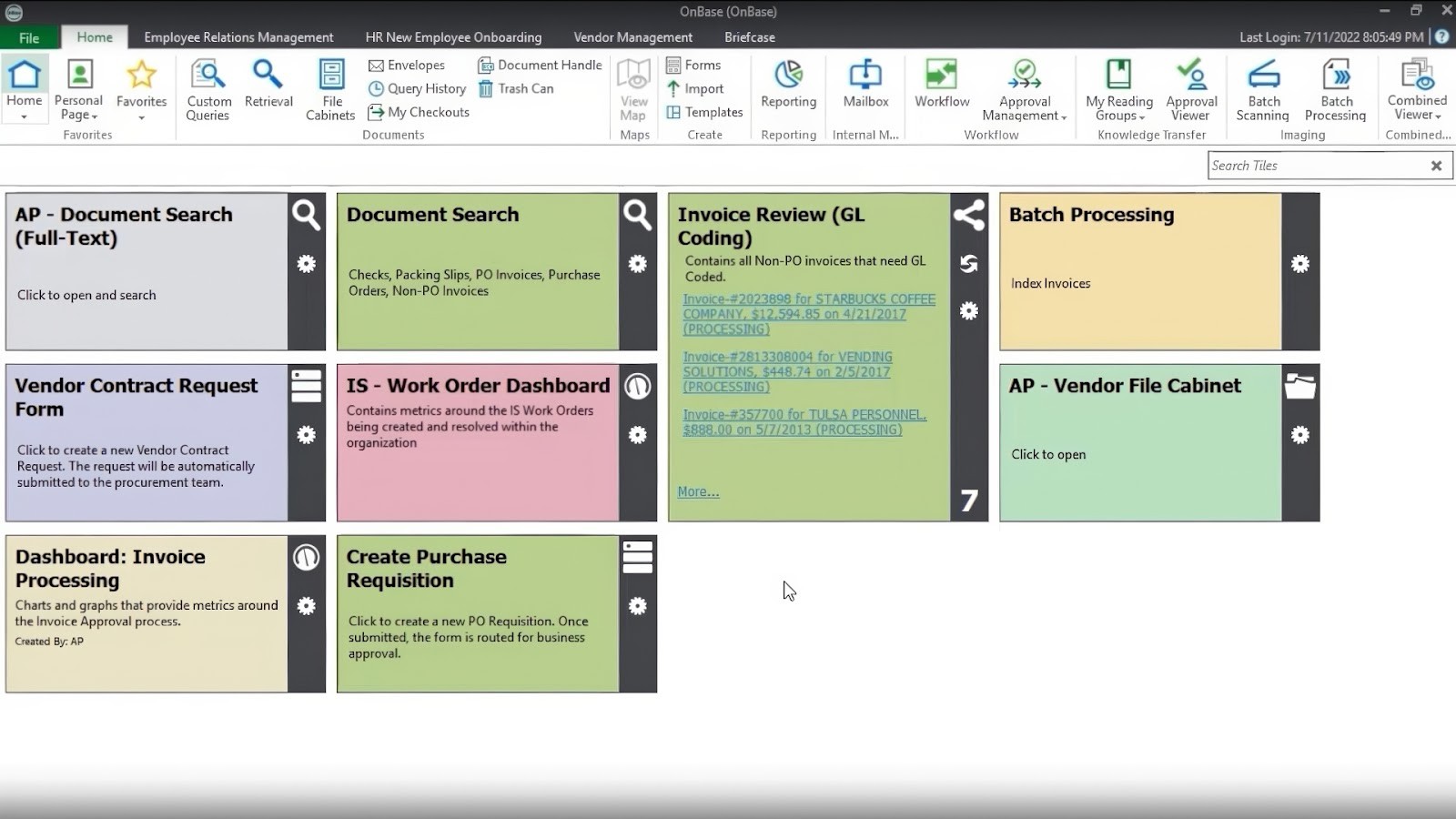This screenshot has width=1456, height=819.
Task: Switch to the Vendor Management ribbon tab
Action: 632,37
